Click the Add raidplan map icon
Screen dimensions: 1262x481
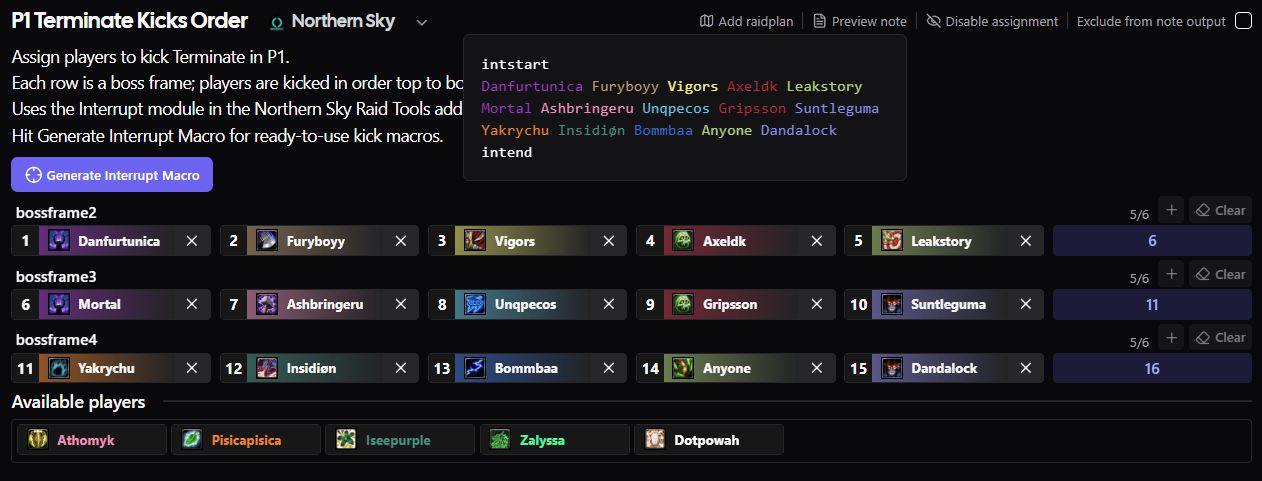pyautogui.click(x=707, y=21)
